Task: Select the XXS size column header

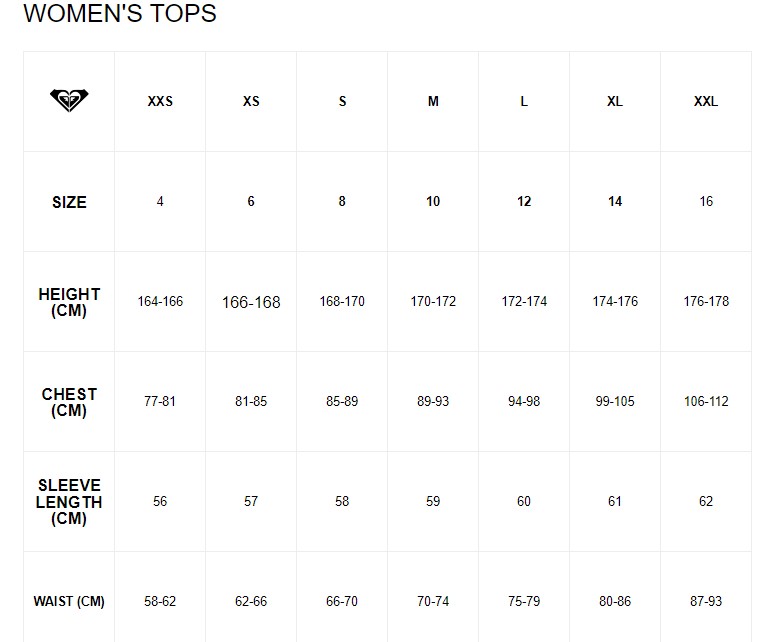Action: [x=160, y=102]
